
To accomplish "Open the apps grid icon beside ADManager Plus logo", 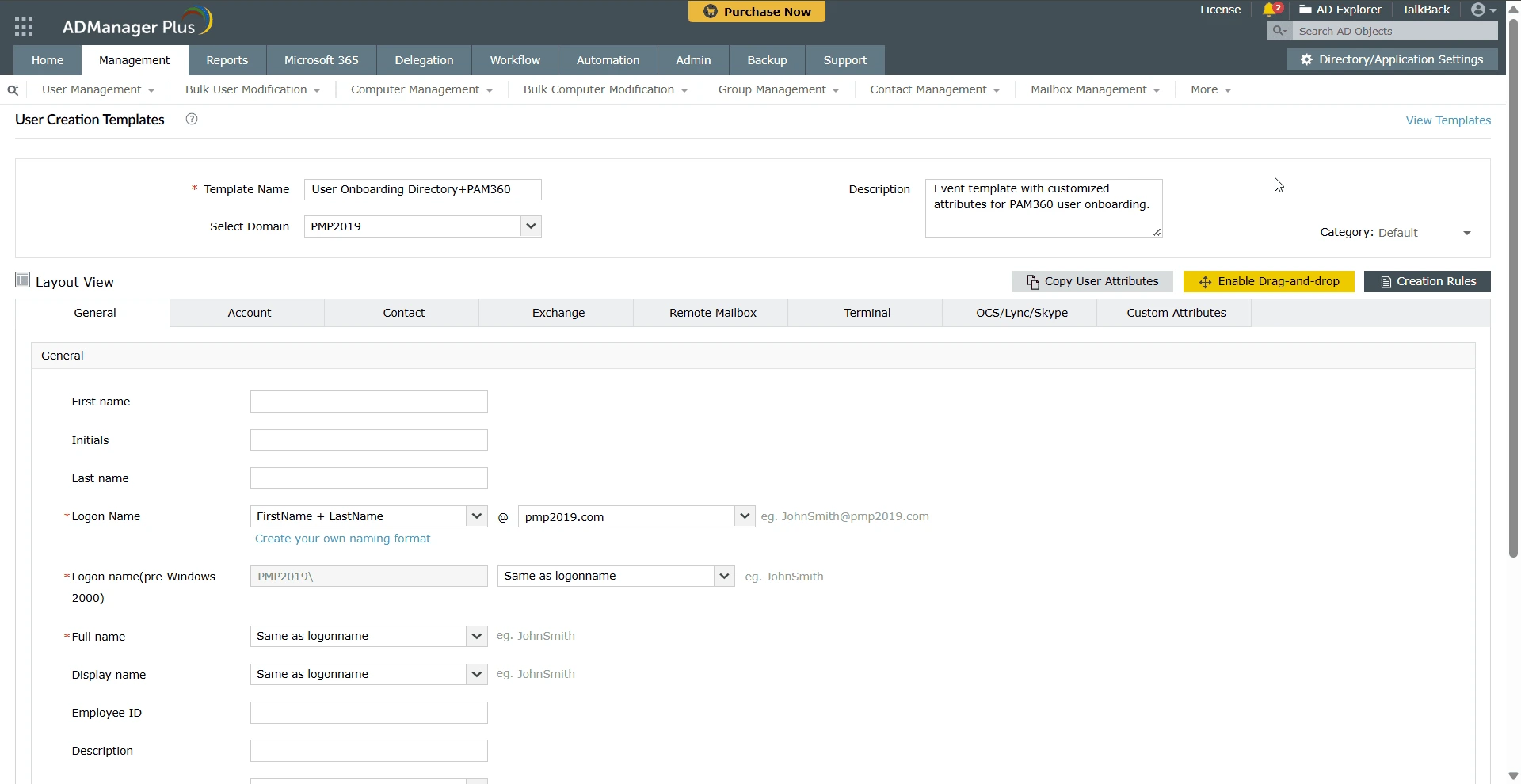I will tap(24, 25).
